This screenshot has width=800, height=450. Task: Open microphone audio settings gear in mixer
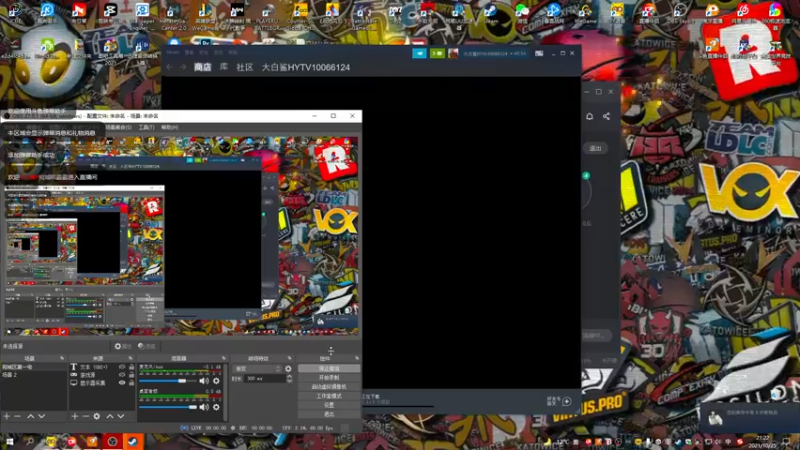point(216,381)
